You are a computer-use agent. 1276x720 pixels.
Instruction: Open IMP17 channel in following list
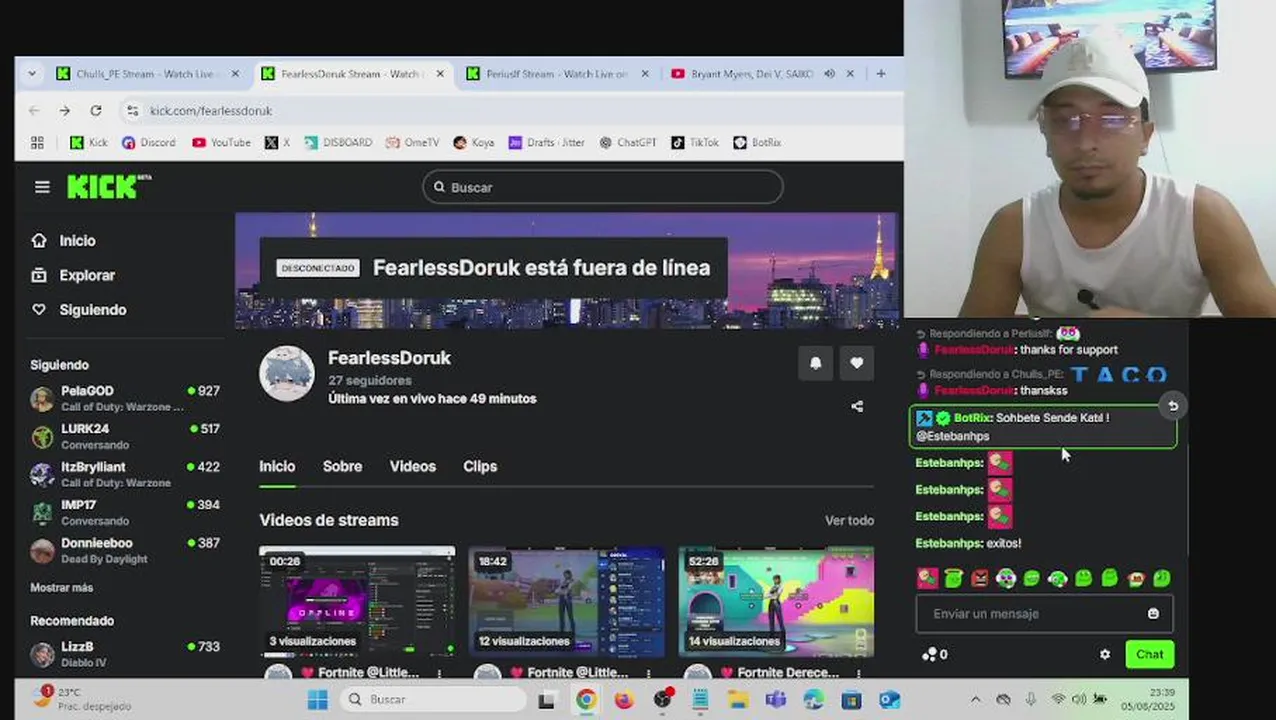[124, 512]
